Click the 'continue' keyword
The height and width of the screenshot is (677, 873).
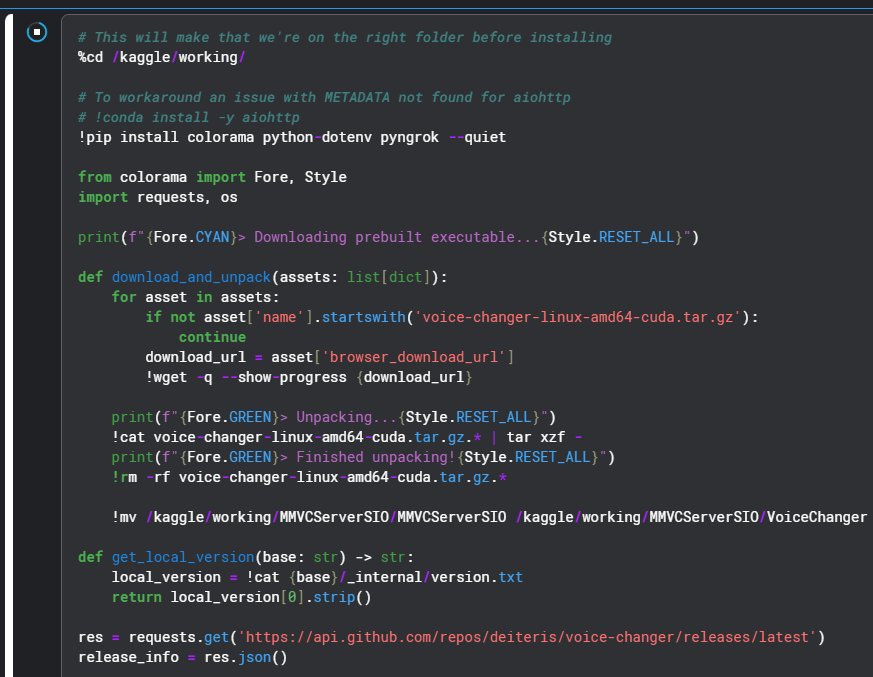coord(212,337)
